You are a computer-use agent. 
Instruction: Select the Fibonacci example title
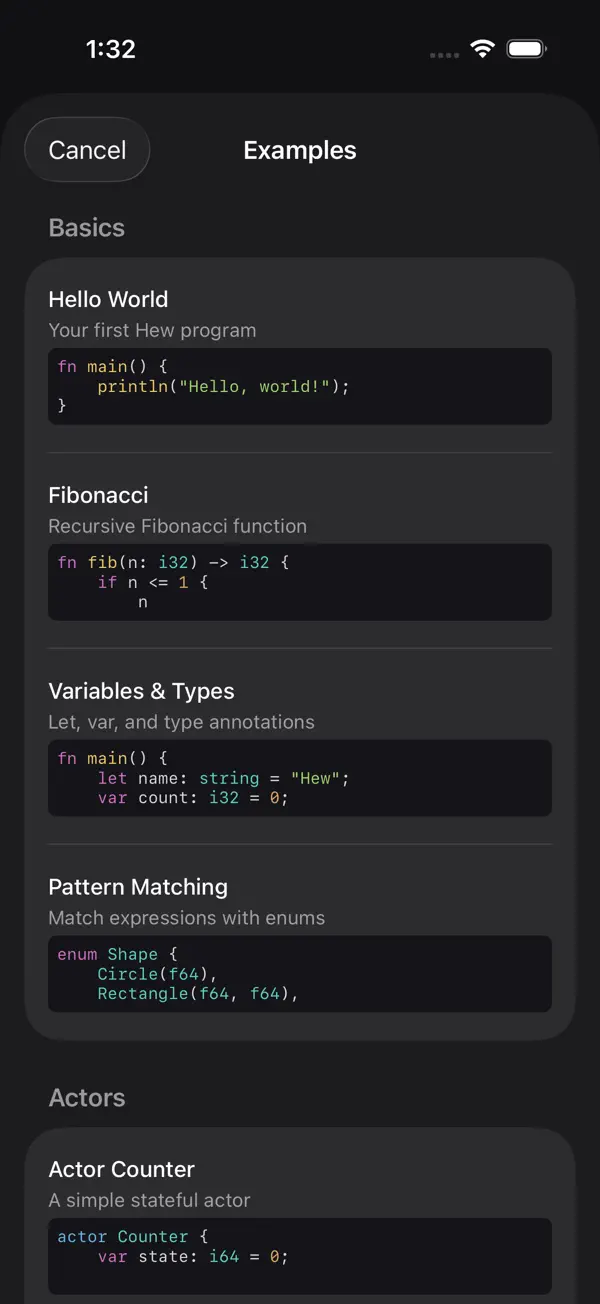[98, 495]
